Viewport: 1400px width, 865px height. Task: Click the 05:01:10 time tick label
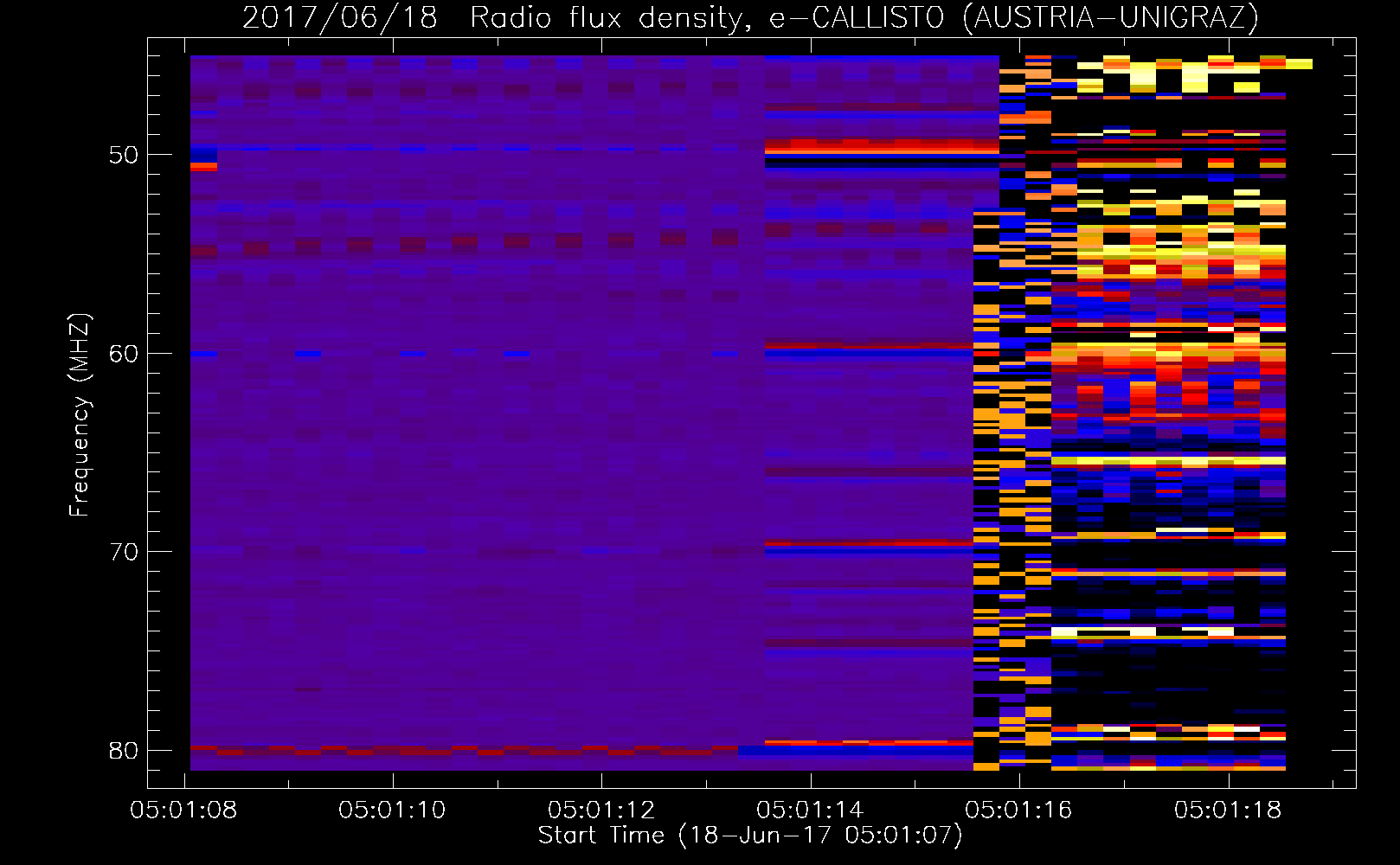pos(393,811)
